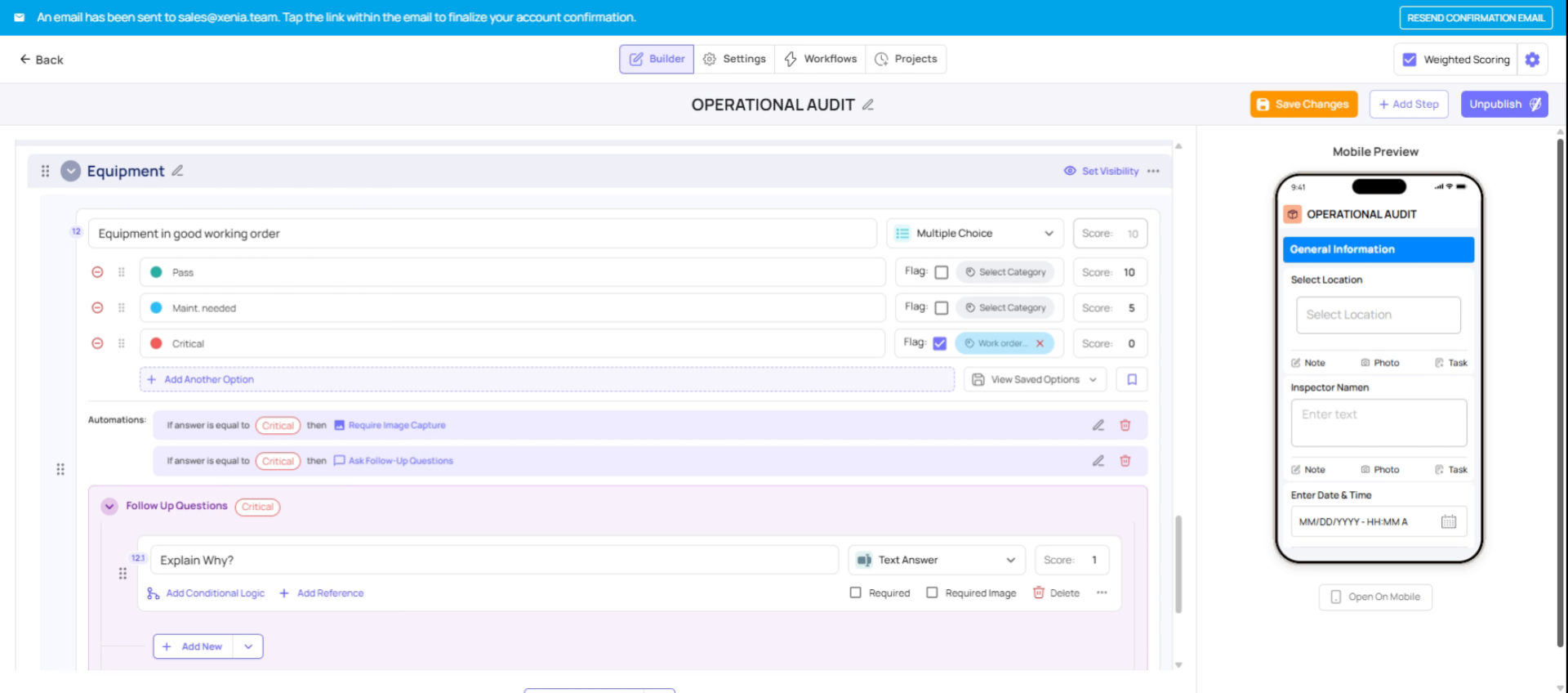
Task: Click the Save Changes button
Action: pos(1303,105)
